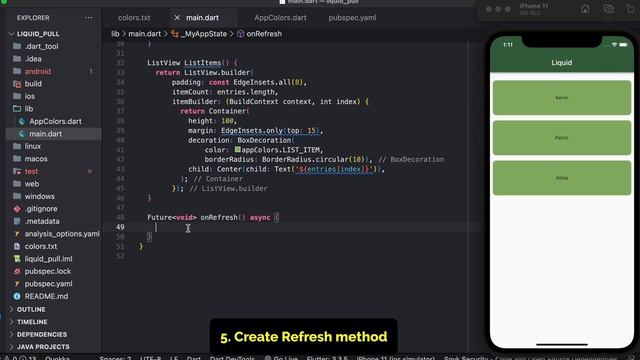The image size is (640, 360).
Task: Click the onRefresh method name in code
Action: [x=219, y=218]
